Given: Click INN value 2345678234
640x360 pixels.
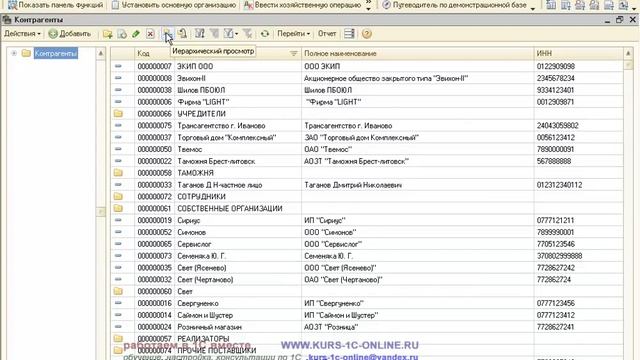Looking at the screenshot, I should pyautogui.click(x=556, y=78).
